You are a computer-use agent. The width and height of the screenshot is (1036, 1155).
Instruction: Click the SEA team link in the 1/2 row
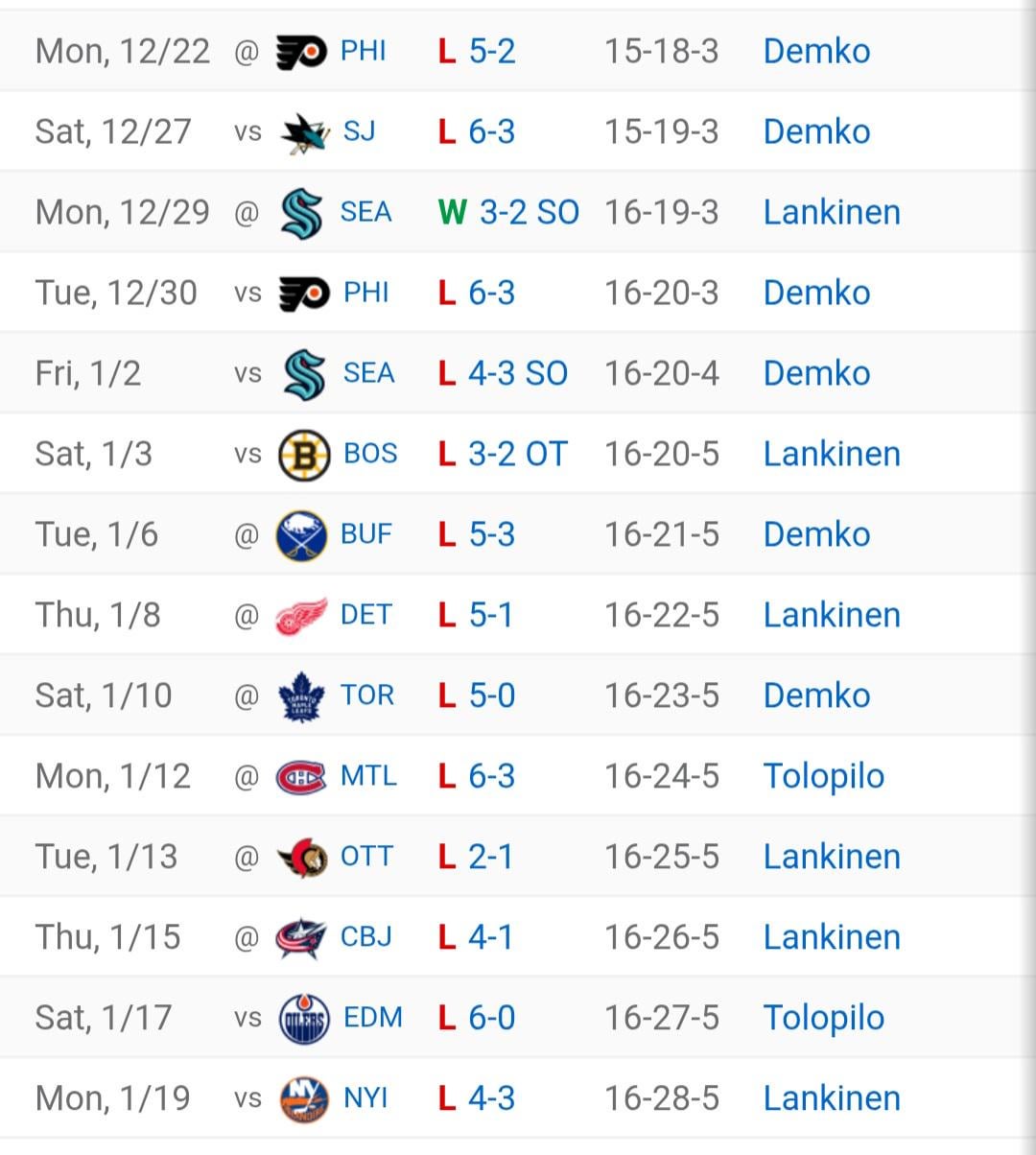(x=368, y=373)
